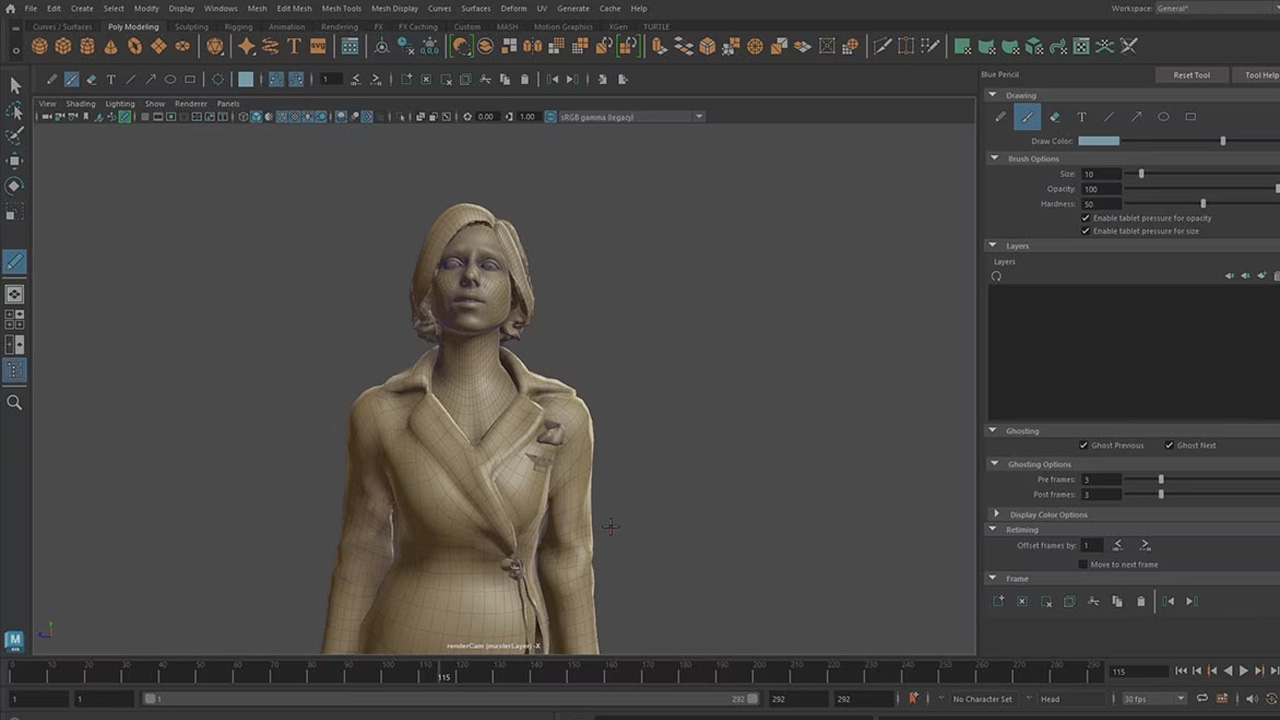Select the Pencil tool in Blue Pencil drawing options

pyautogui.click(x=1001, y=117)
